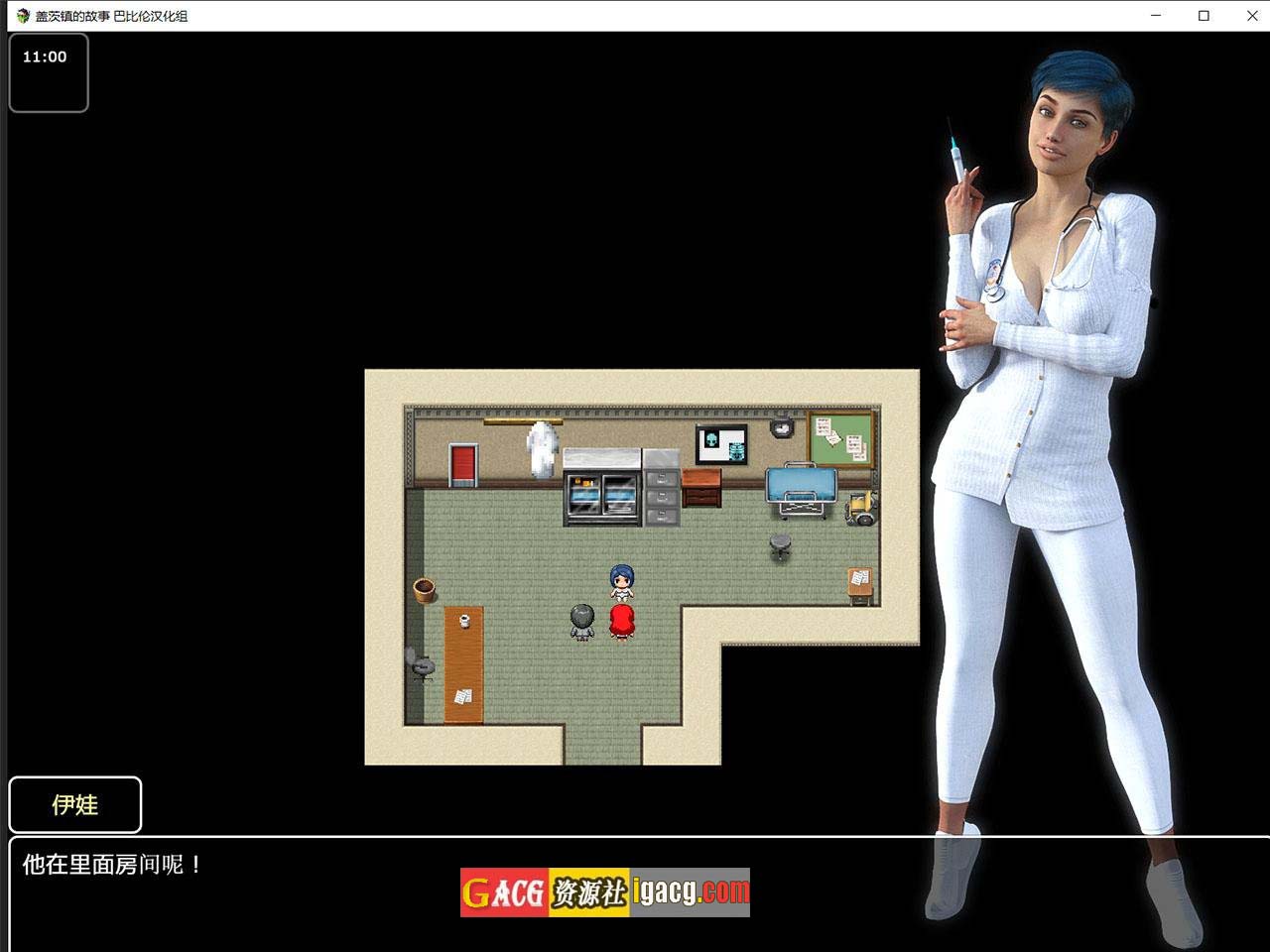The height and width of the screenshot is (952, 1270).
Task: Click the wooden bucket by the wall
Action: click(x=425, y=590)
